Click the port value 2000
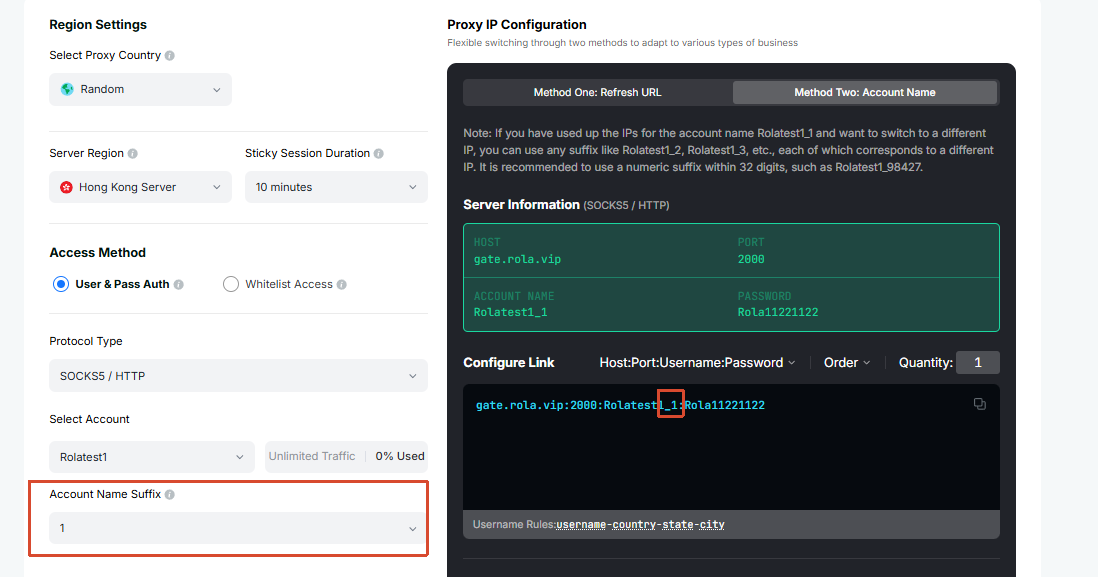This screenshot has height=577, width=1098. coord(751,259)
